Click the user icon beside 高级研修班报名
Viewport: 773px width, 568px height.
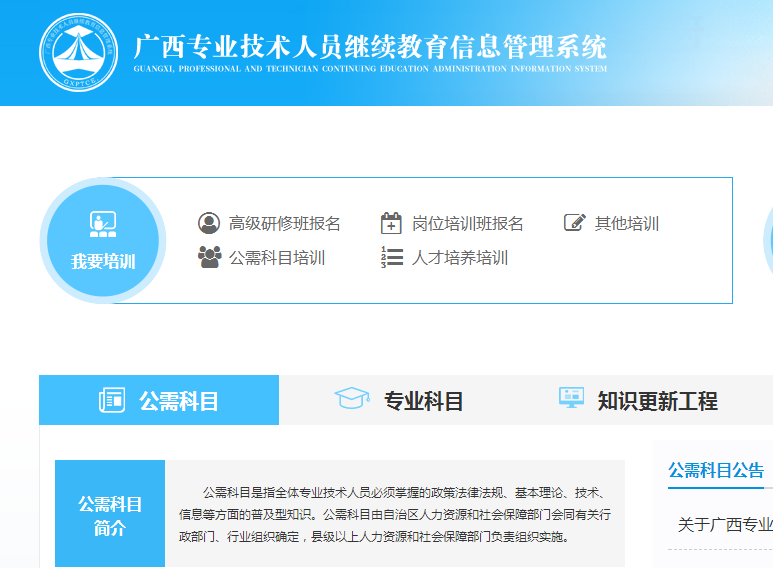(209, 223)
